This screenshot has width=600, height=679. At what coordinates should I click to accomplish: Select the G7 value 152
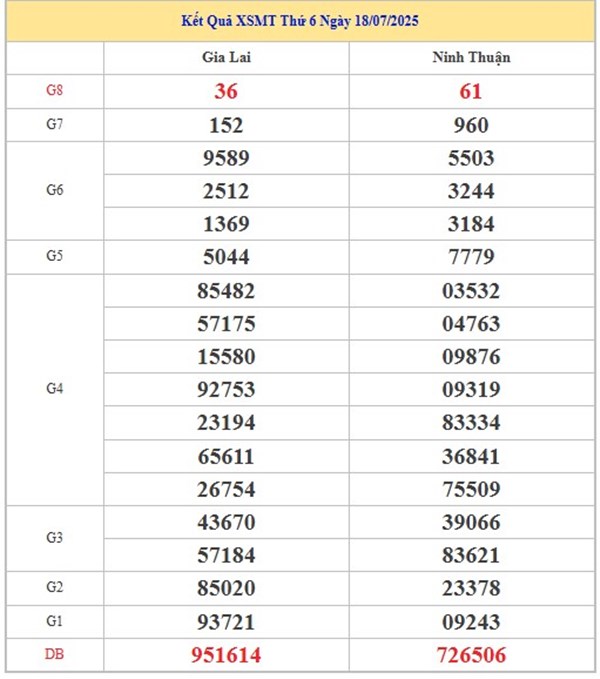(x=226, y=126)
